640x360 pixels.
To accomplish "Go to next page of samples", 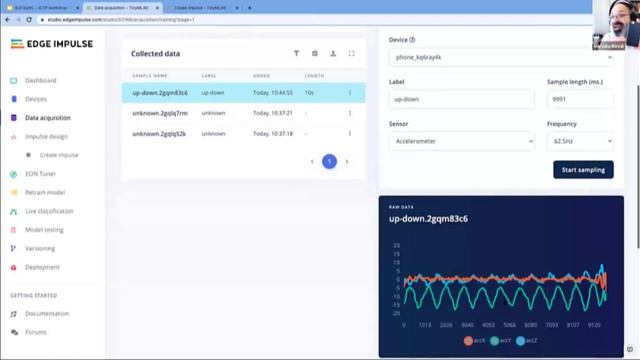I will coord(347,162).
